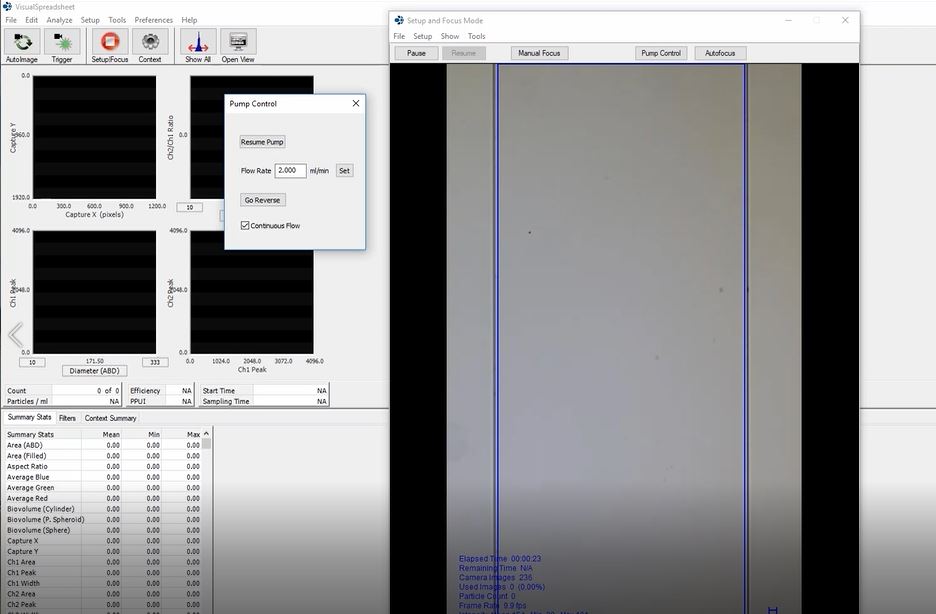Click the Efficiency value cell
The height and width of the screenshot is (614, 936).
(x=180, y=391)
